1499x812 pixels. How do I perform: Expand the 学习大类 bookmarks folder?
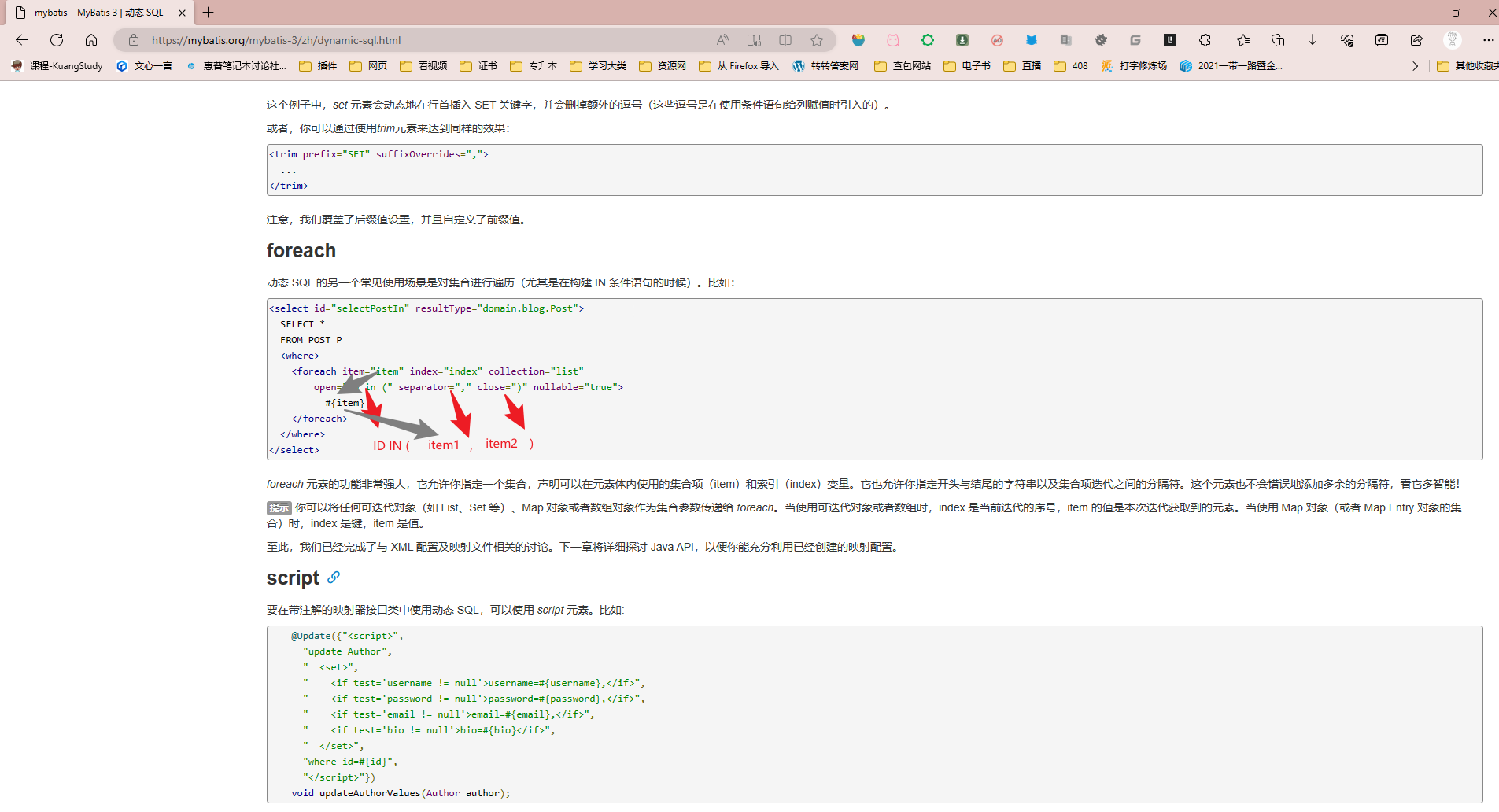point(598,66)
